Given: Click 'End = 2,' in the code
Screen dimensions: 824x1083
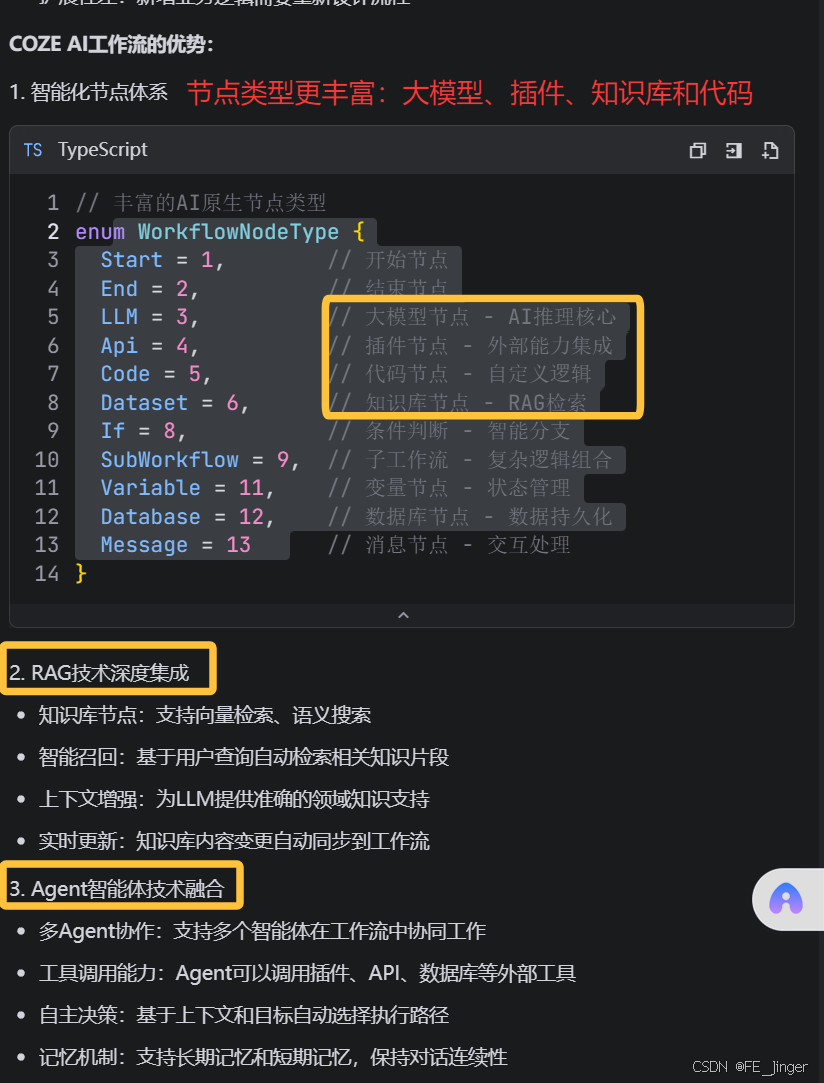Looking at the screenshot, I should point(151,289).
